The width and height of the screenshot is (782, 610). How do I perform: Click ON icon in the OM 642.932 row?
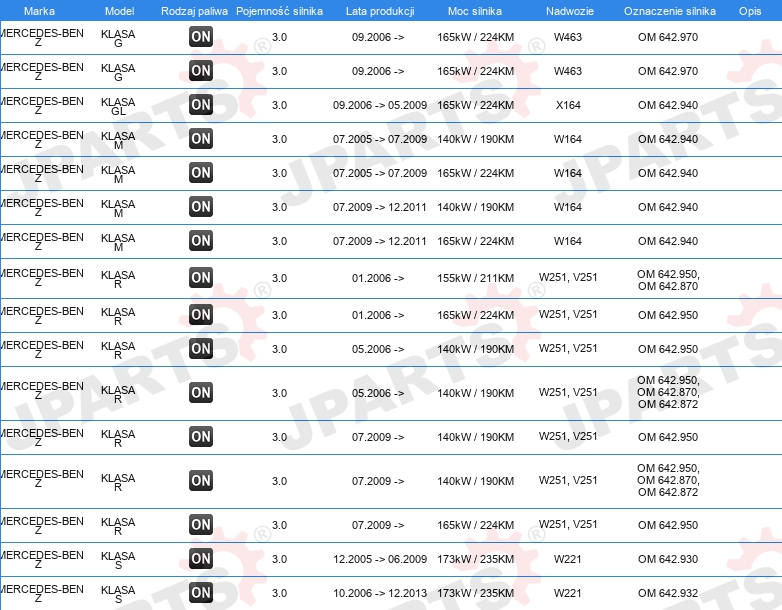tap(201, 593)
